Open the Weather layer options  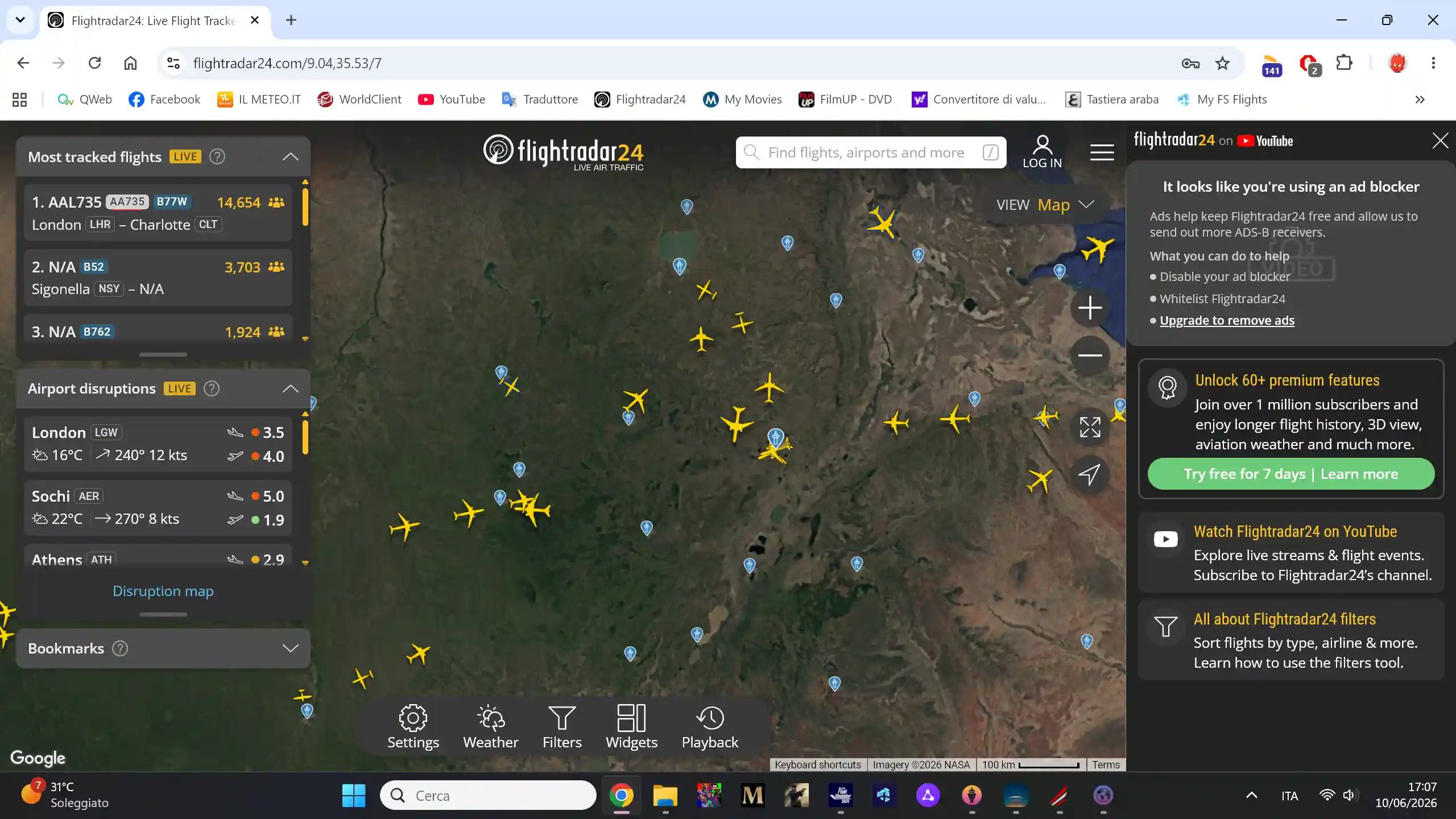pyautogui.click(x=490, y=727)
